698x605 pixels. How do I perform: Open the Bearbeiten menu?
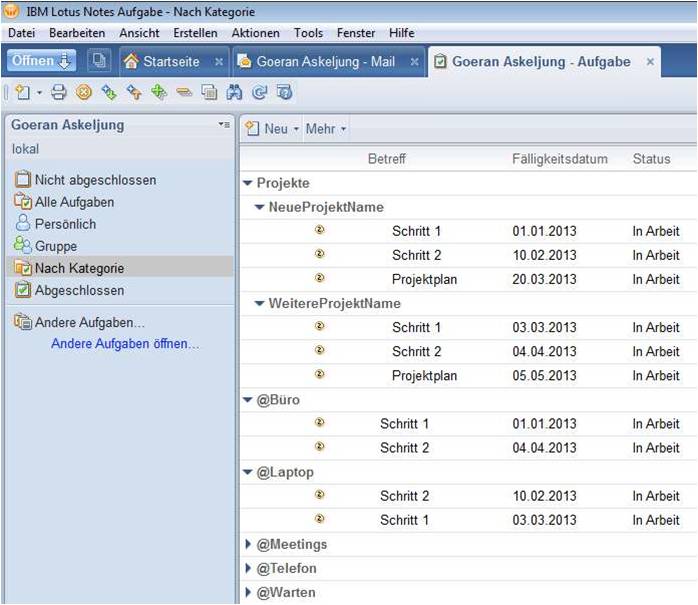[x=77, y=33]
